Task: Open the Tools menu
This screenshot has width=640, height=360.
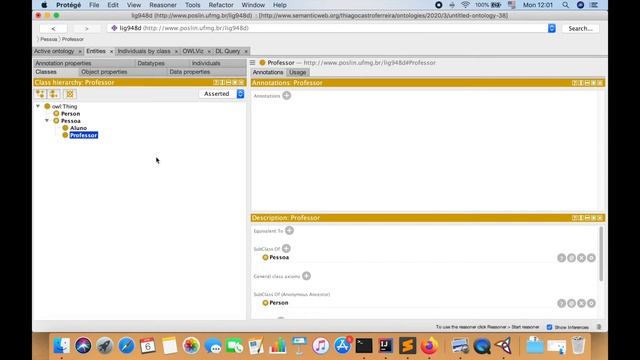Action: click(192, 5)
